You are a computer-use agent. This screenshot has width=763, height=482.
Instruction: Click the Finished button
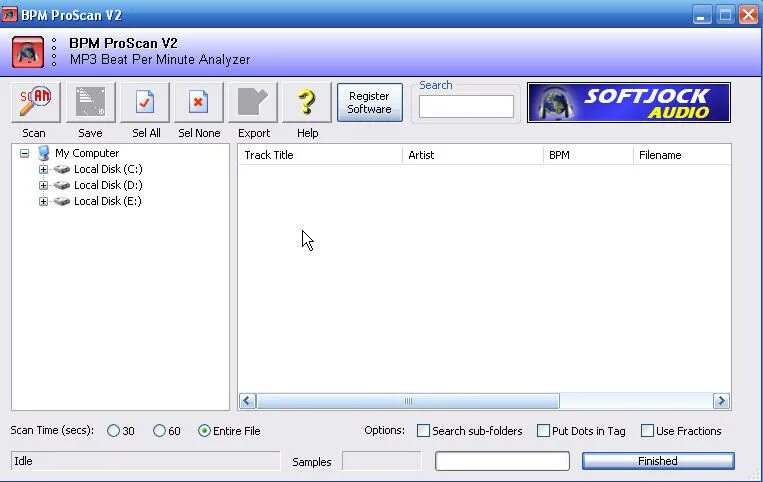point(658,461)
